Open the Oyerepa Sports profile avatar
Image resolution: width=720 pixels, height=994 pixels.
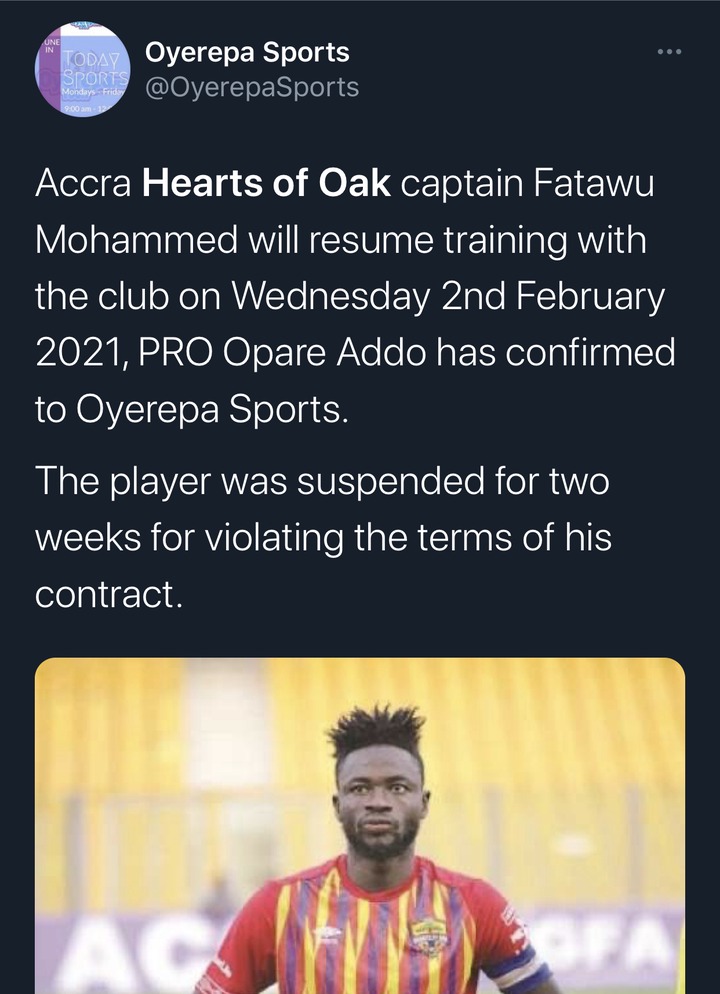point(82,69)
